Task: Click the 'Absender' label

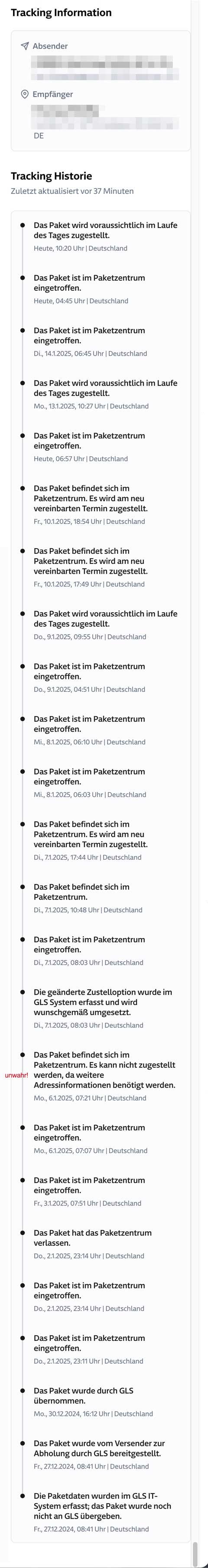Action: [x=50, y=46]
